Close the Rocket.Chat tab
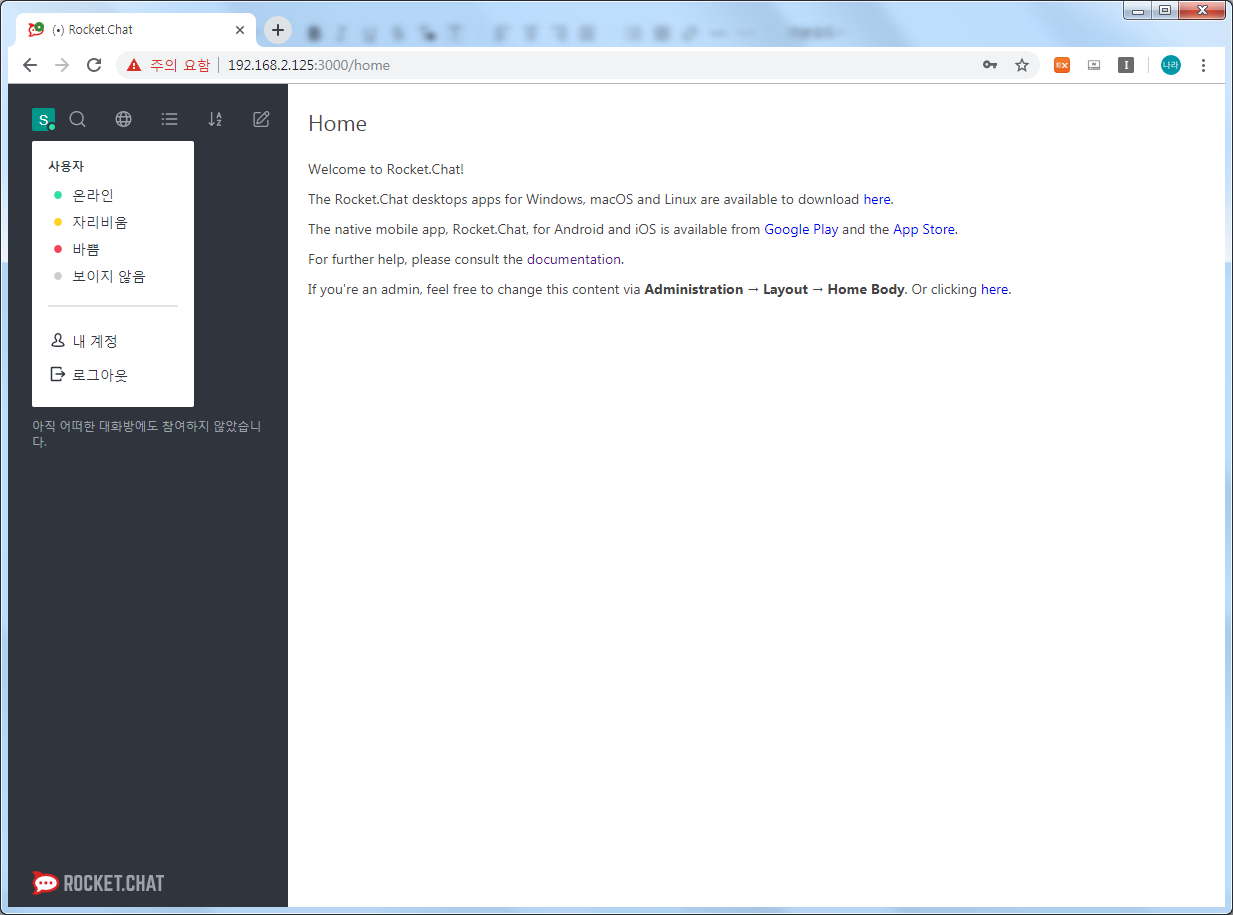1233x915 pixels. tap(240, 30)
